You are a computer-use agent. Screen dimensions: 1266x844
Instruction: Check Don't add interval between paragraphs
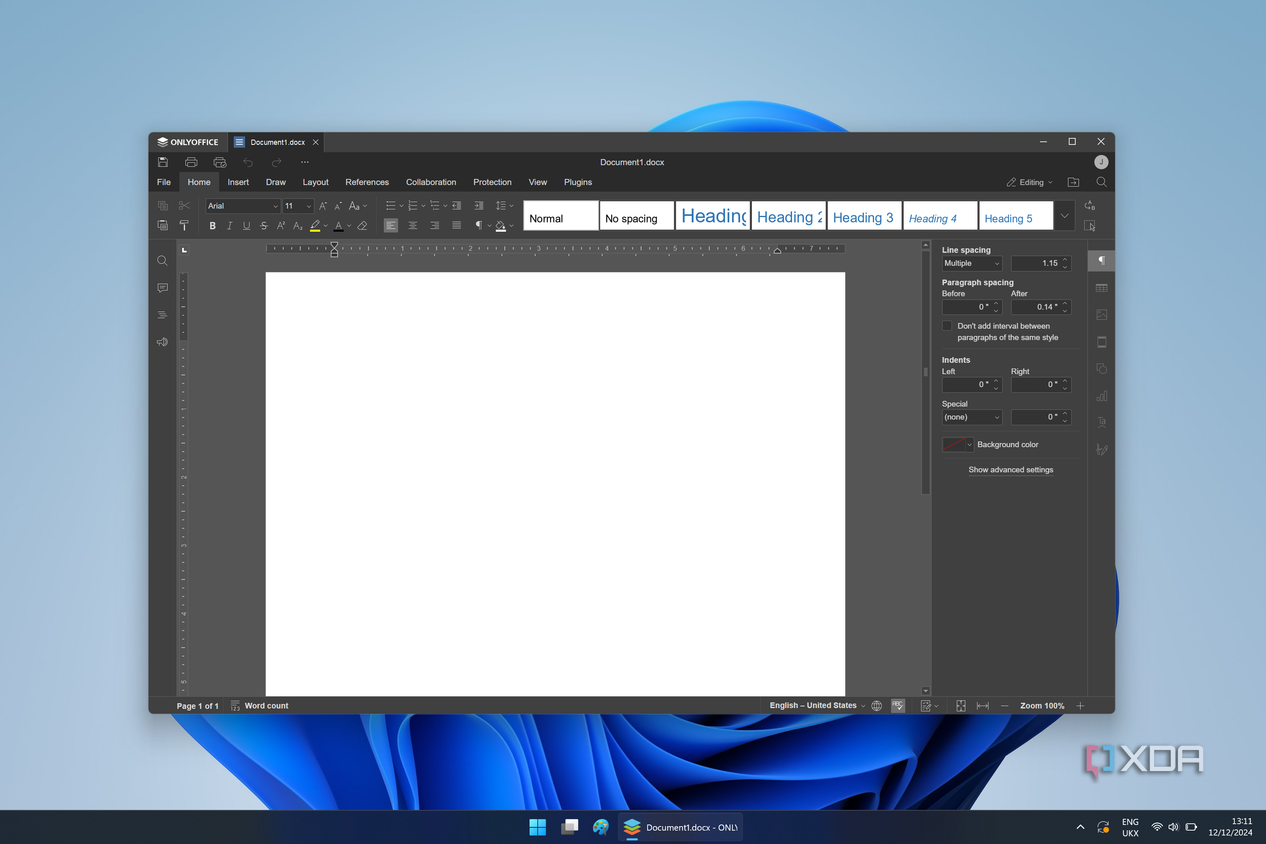coord(947,326)
